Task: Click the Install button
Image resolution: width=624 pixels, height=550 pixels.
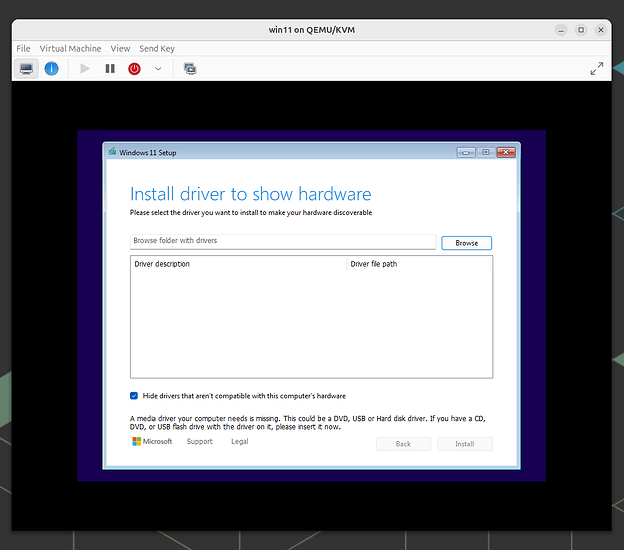Action: 465,444
